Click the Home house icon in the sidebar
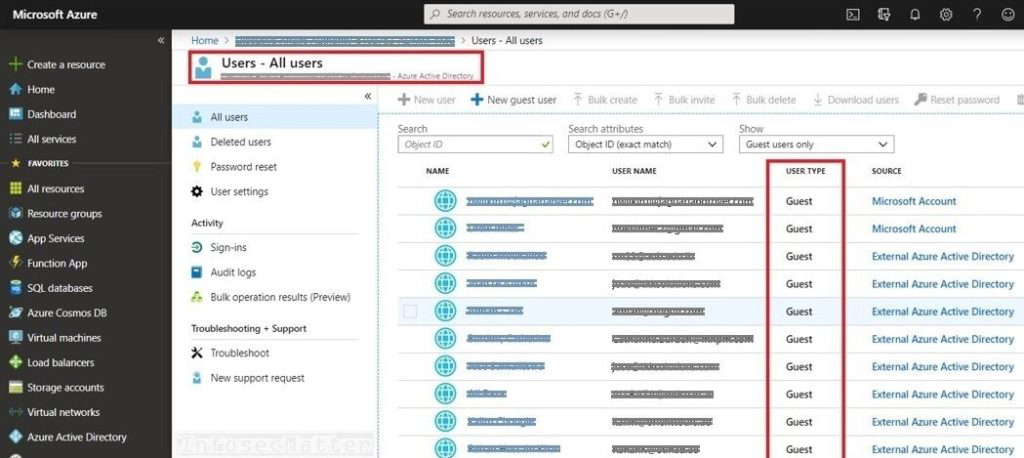This screenshot has width=1024, height=458. pyautogui.click(x=16, y=90)
